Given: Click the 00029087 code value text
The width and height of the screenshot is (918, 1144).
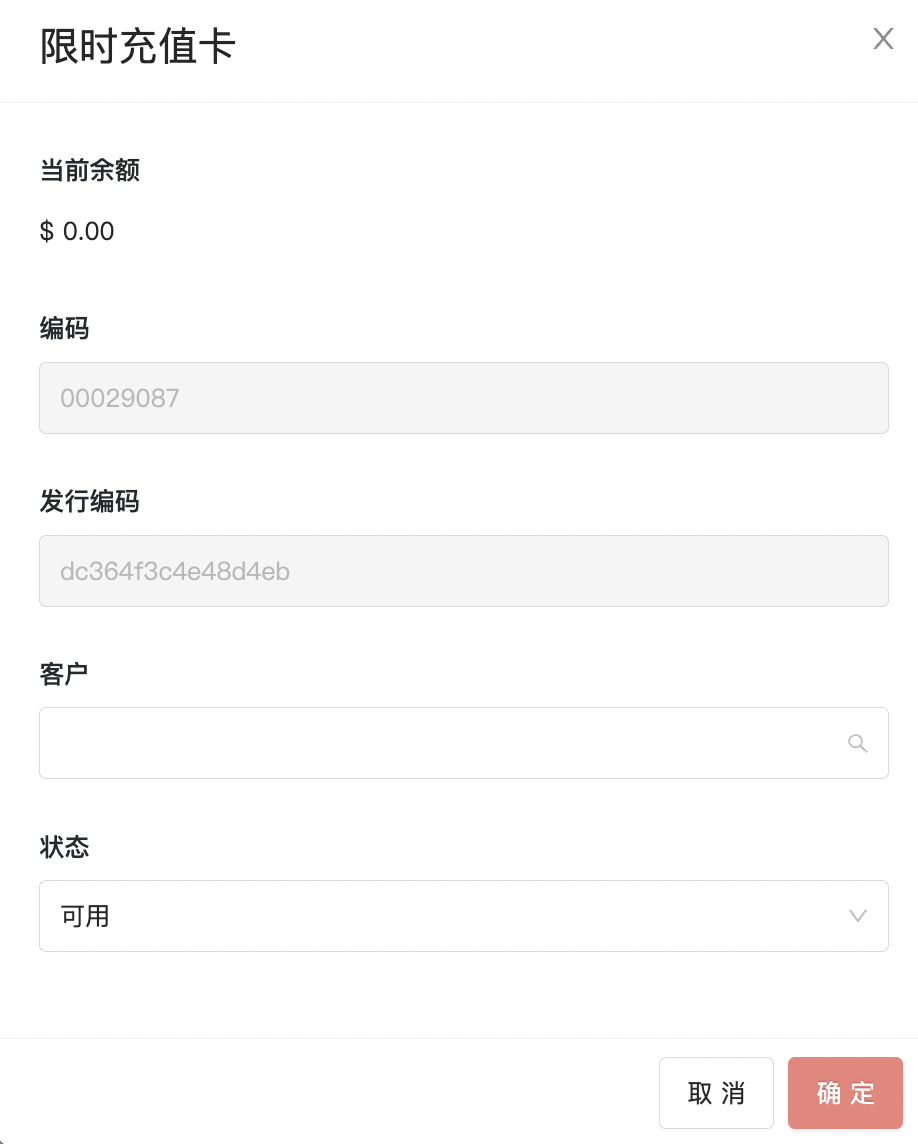Looking at the screenshot, I should [120, 398].
